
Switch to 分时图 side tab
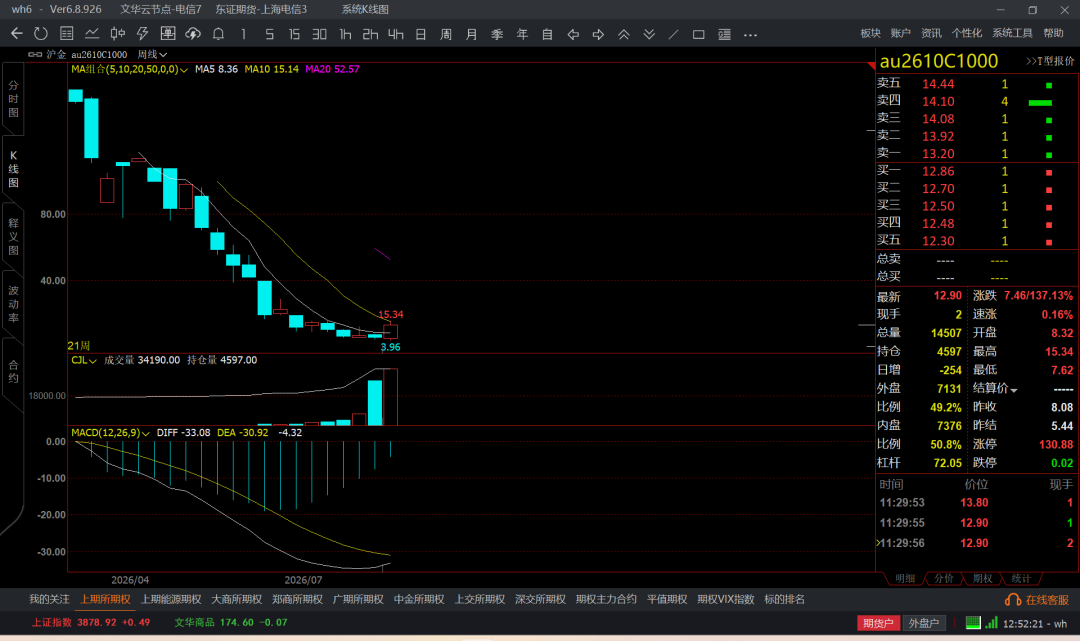coord(13,99)
